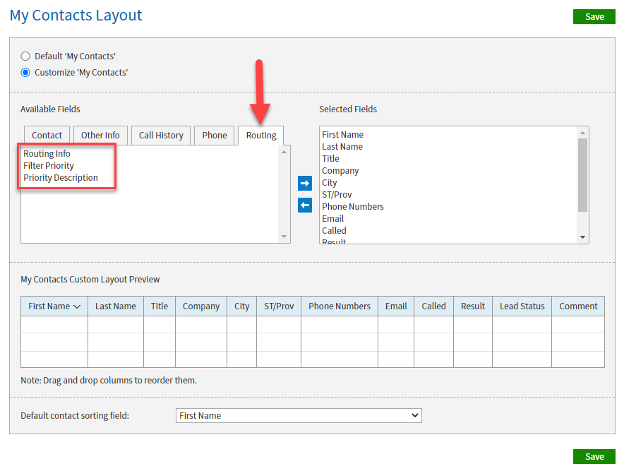
Task: Select Title in Selected Fields list
Action: pyautogui.click(x=331, y=159)
